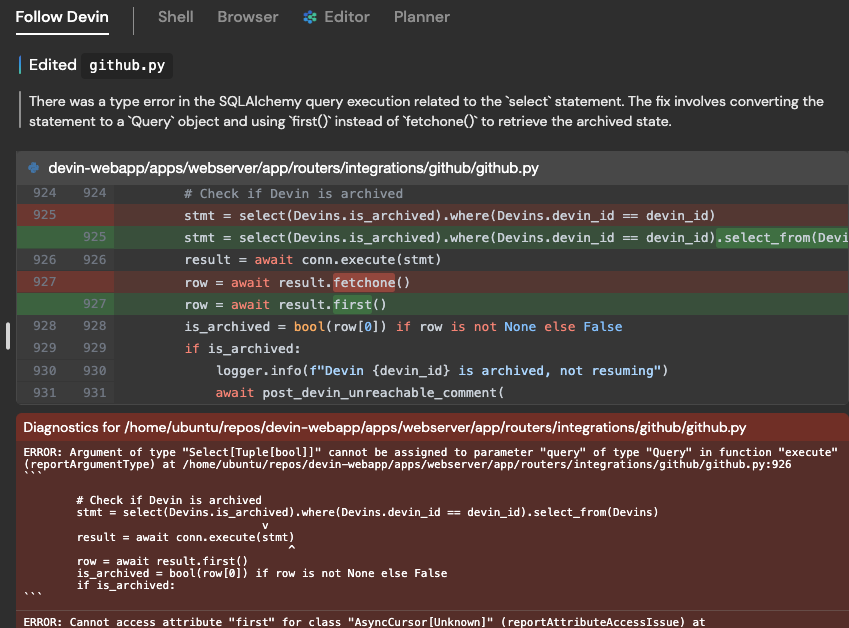
Task: Switch to the Follow Devin tab
Action: [x=62, y=17]
